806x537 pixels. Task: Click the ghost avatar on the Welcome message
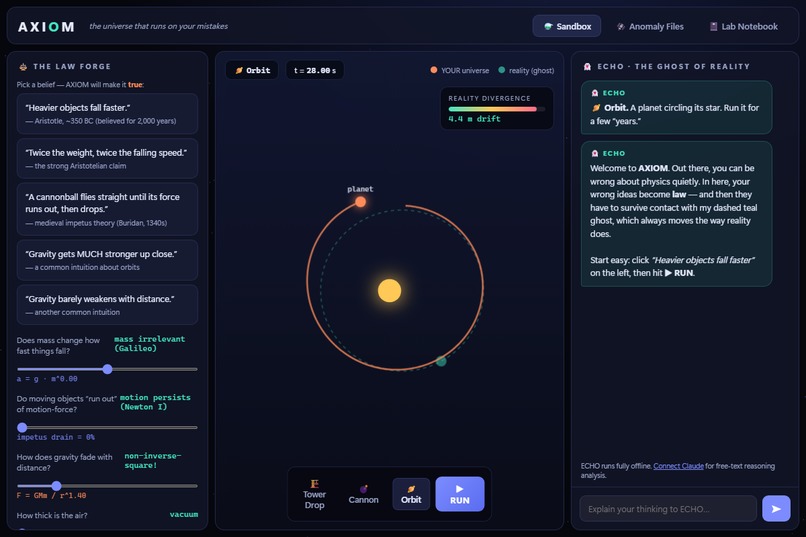(595, 153)
